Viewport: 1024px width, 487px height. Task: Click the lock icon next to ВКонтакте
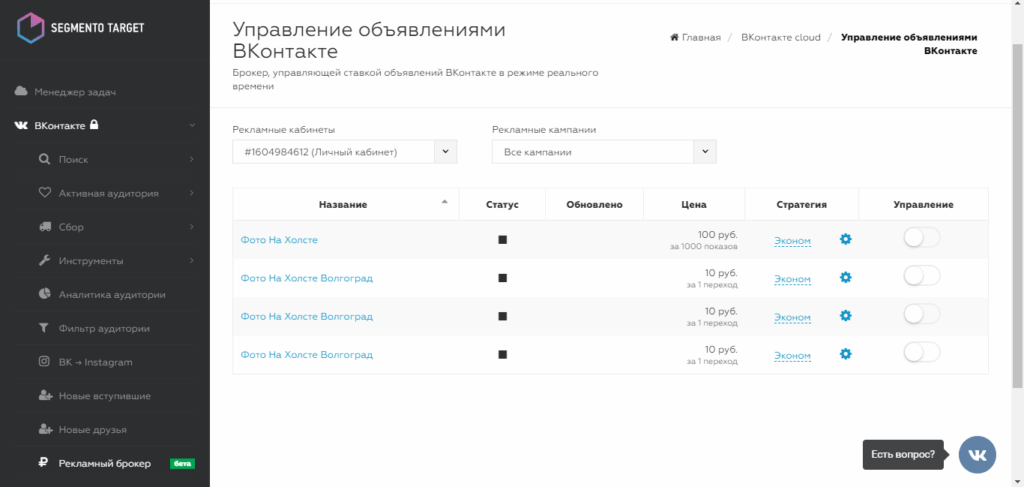point(94,125)
